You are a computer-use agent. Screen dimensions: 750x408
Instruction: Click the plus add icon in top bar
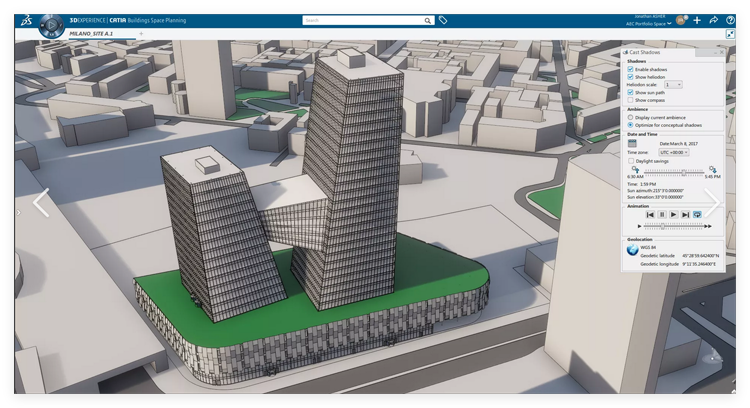(x=697, y=20)
